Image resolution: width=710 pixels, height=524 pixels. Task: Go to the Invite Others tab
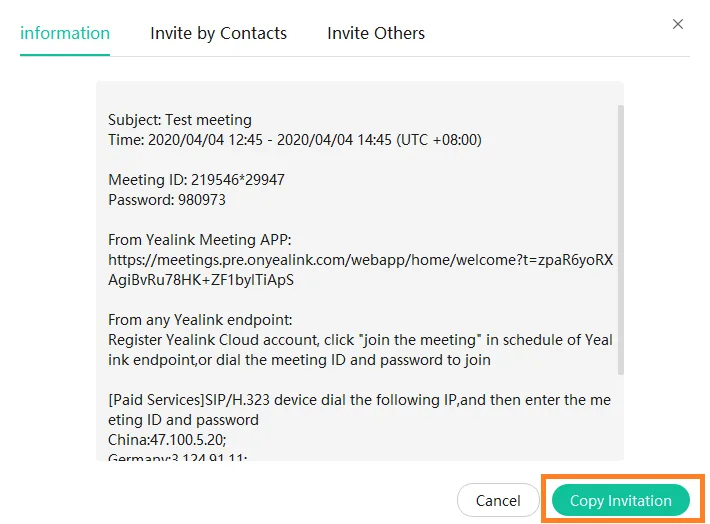[x=376, y=33]
